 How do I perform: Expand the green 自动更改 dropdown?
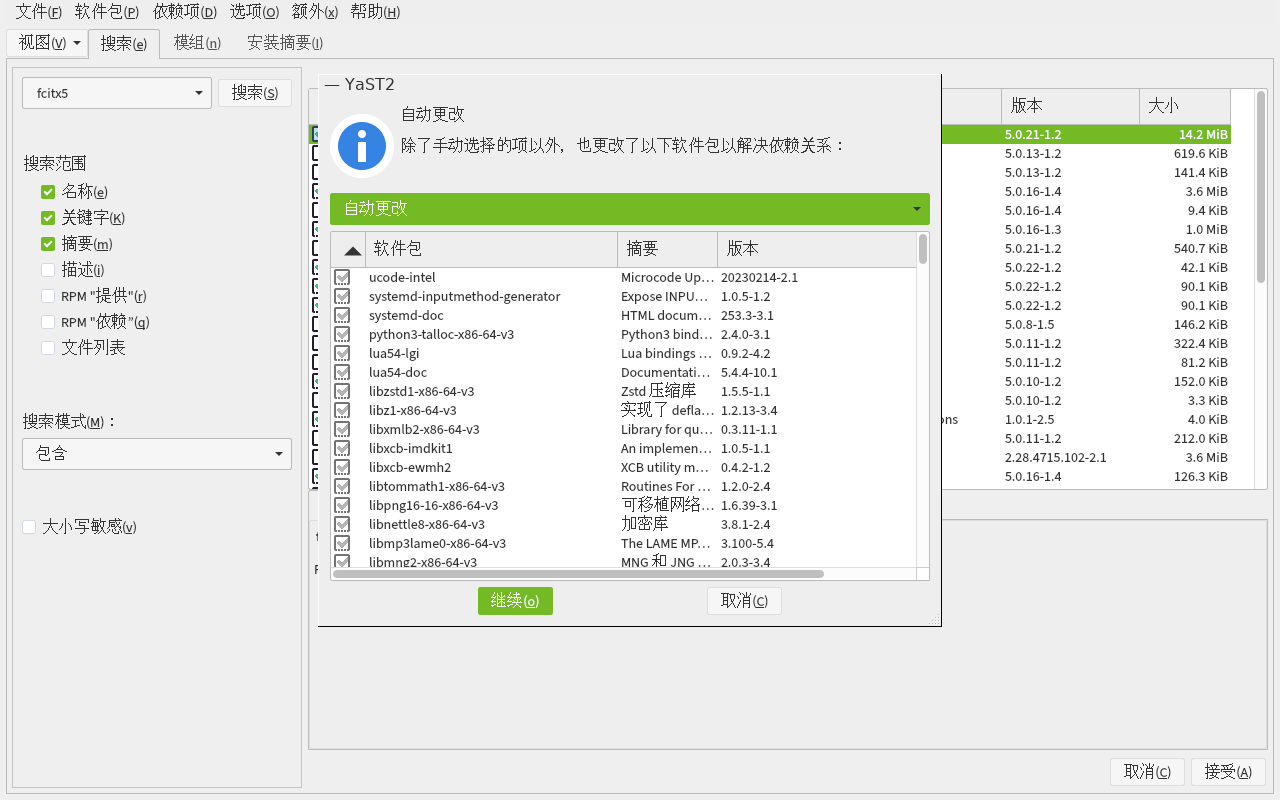pyautogui.click(x=630, y=209)
